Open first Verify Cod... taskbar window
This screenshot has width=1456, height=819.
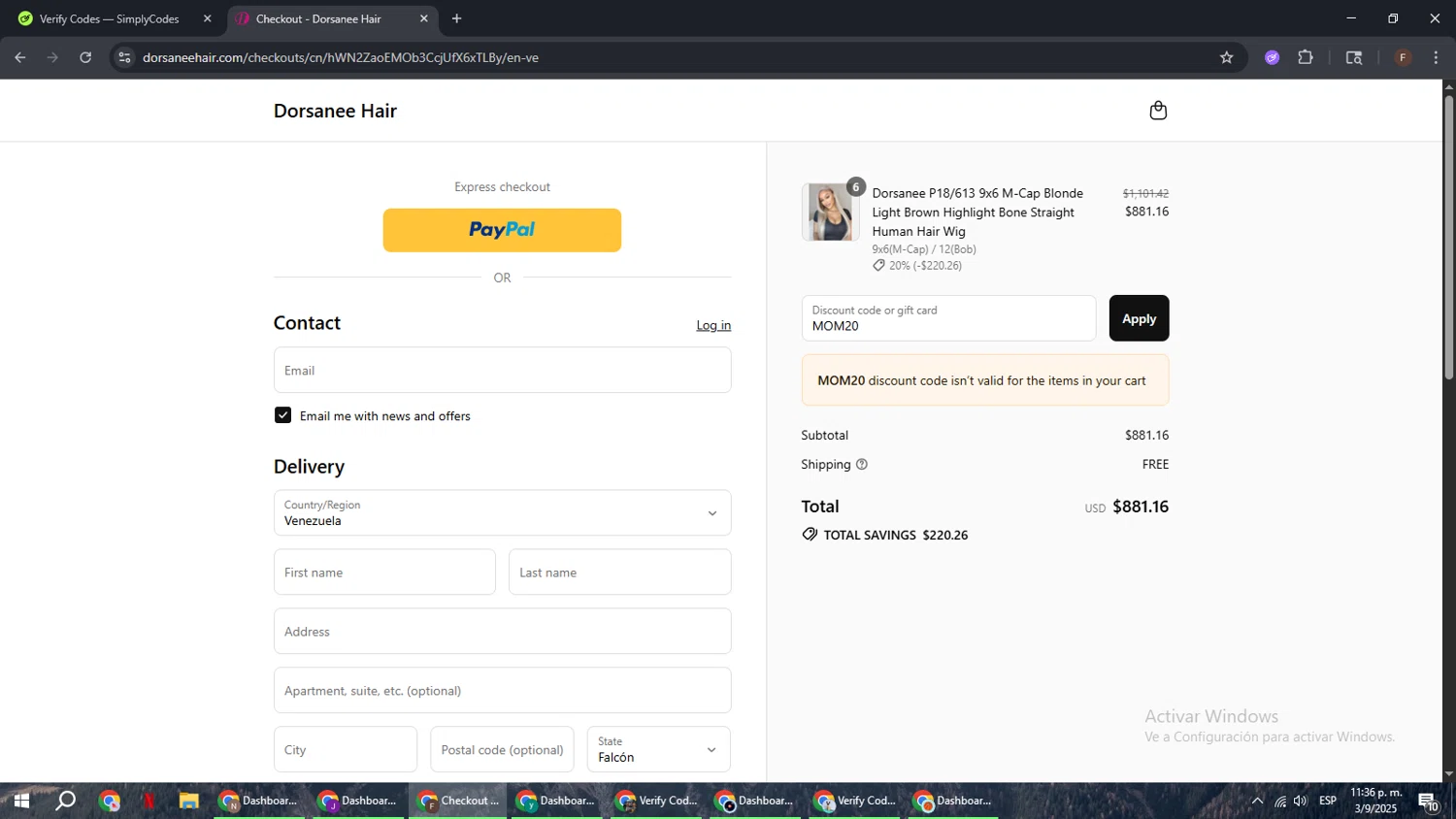(x=656, y=801)
